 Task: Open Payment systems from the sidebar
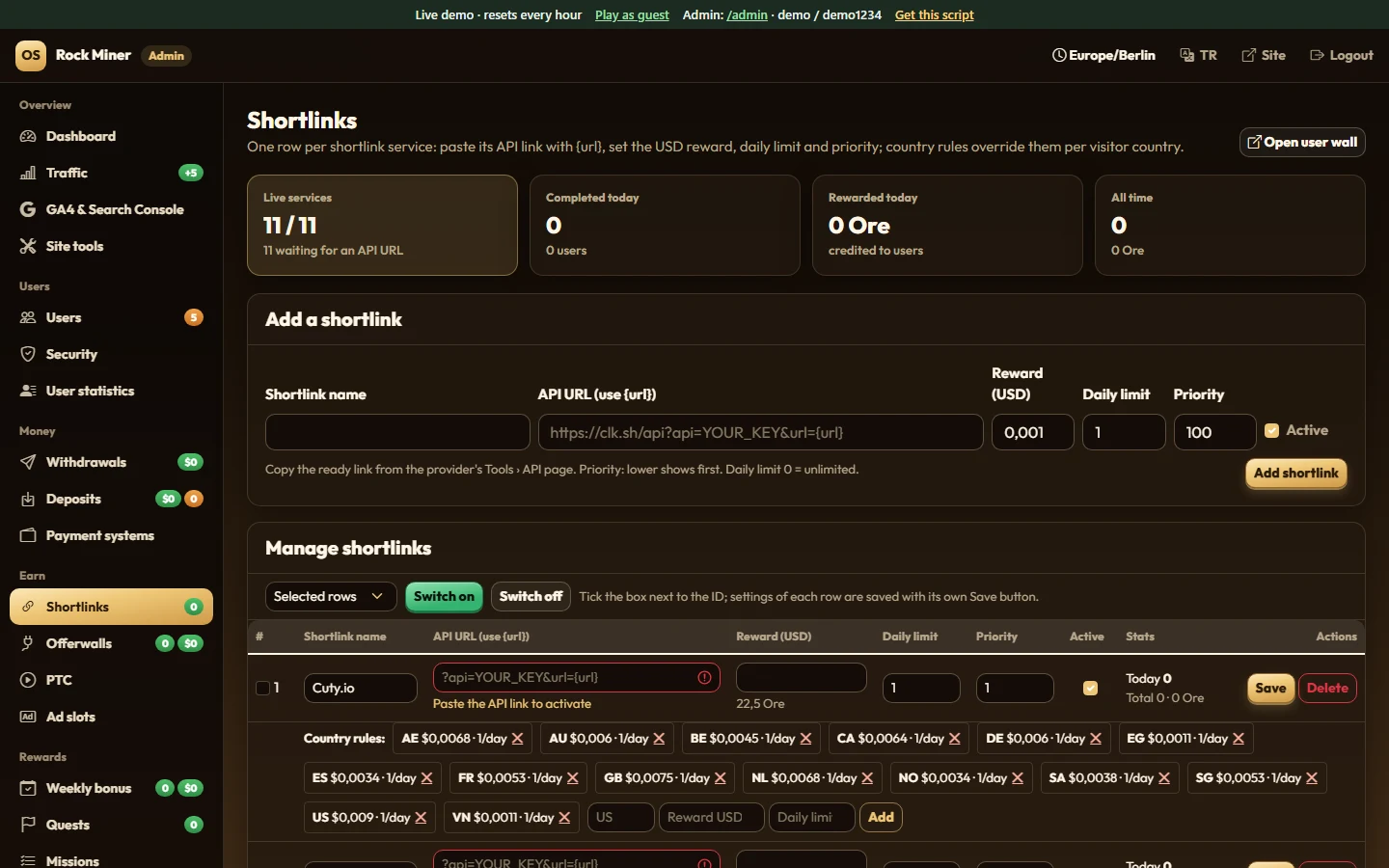coord(111,535)
